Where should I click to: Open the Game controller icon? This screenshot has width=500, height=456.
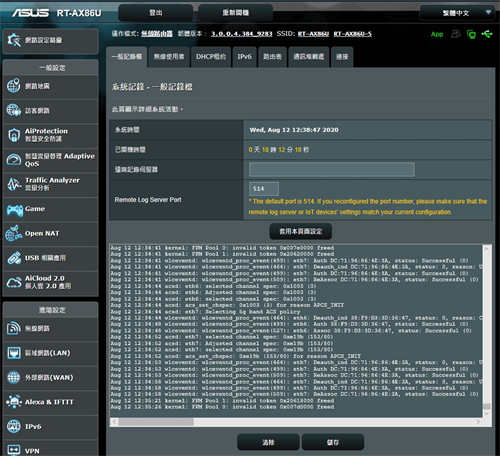pyautogui.click(x=14, y=210)
